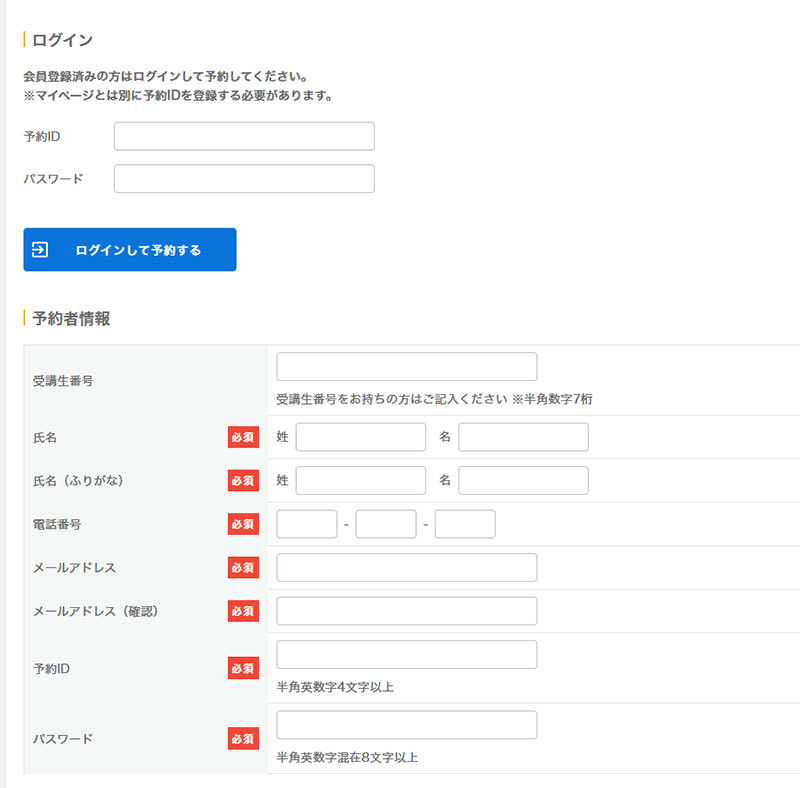800x788 pixels.
Task: Focus the login 予約ID input field
Action: click(244, 136)
